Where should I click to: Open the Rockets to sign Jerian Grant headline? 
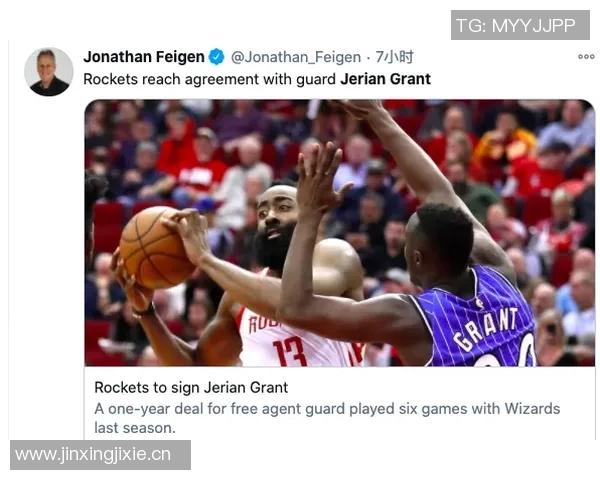[191, 387]
